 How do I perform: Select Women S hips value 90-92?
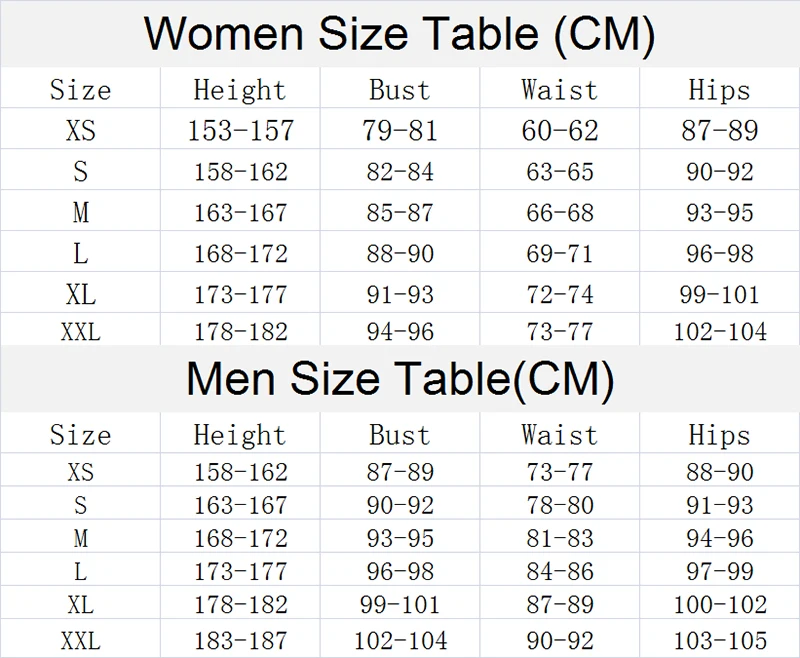[x=720, y=171]
